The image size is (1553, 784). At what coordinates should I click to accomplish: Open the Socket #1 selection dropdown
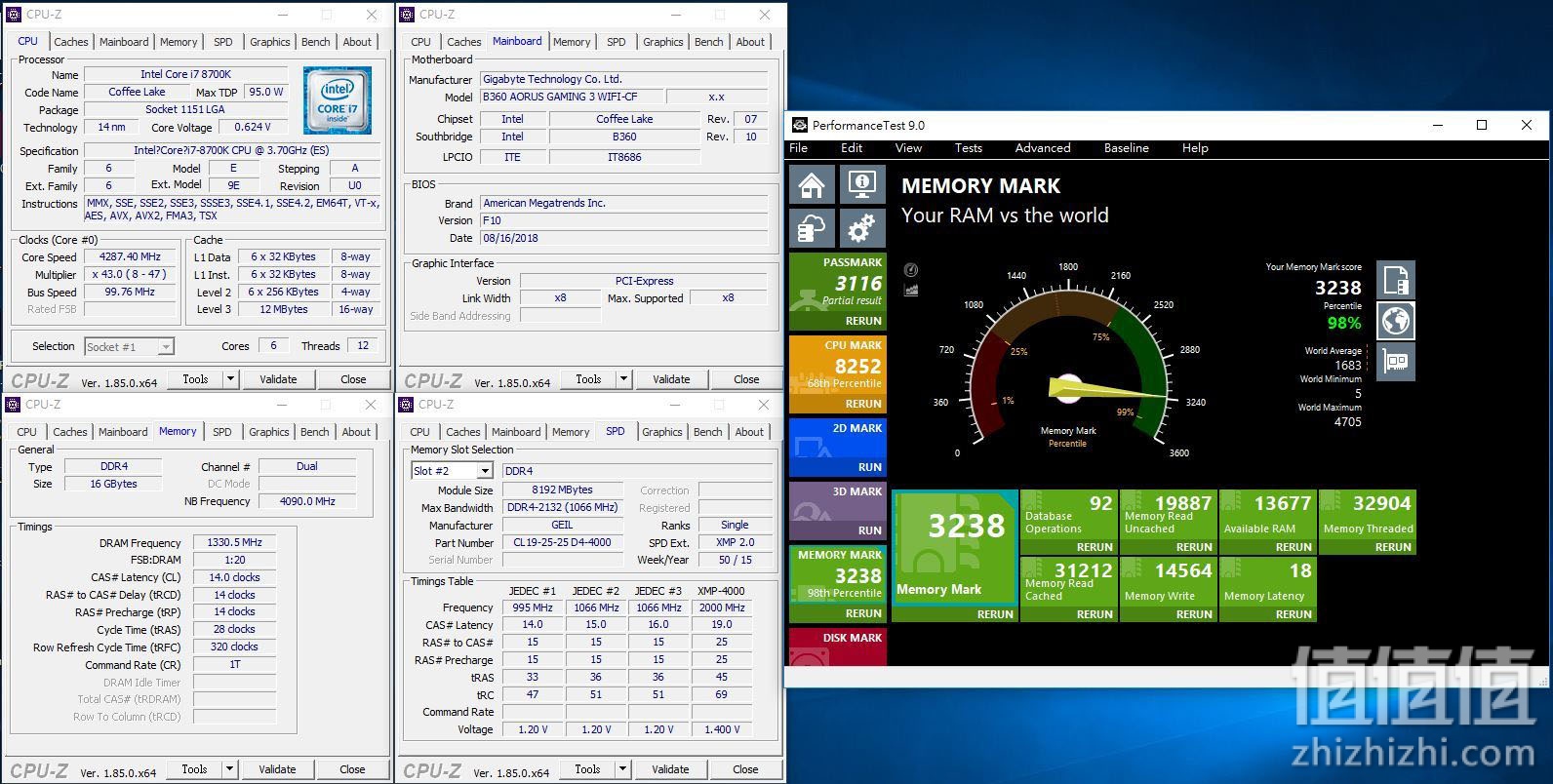click(x=166, y=346)
